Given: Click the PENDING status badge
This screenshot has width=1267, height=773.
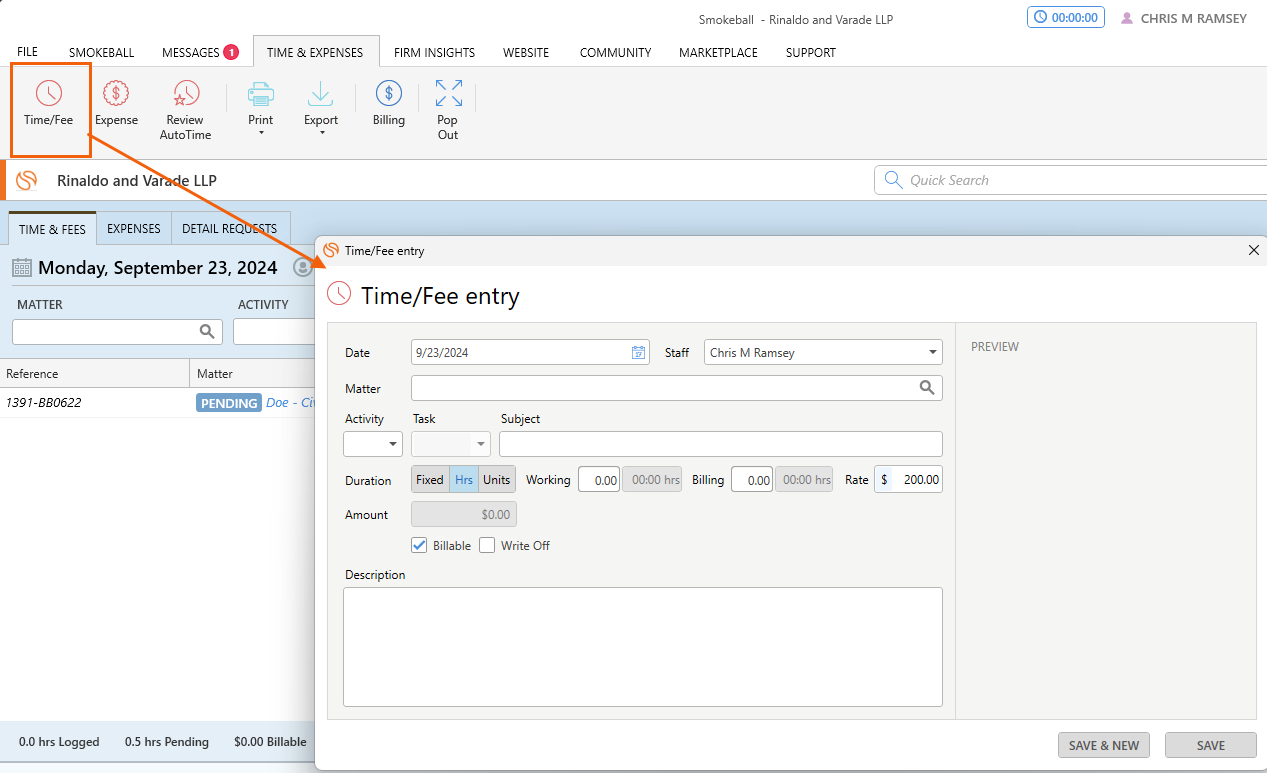Looking at the screenshot, I should point(229,403).
